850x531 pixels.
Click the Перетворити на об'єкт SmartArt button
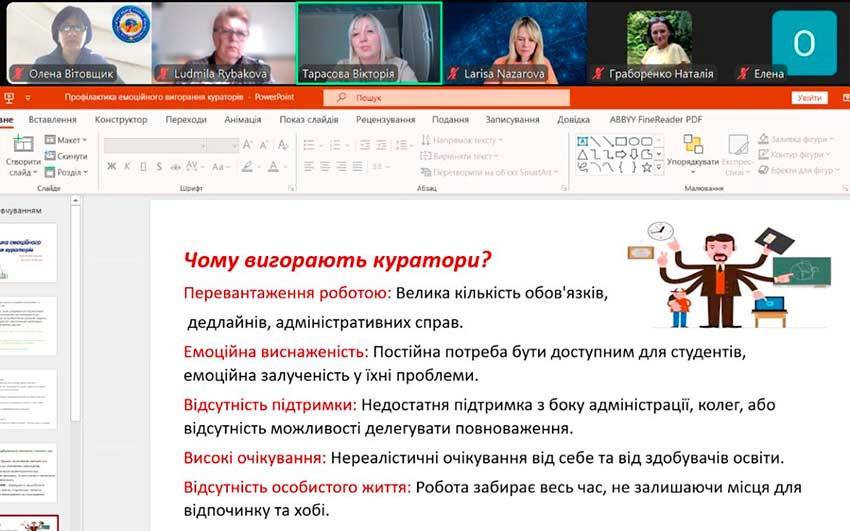(x=492, y=172)
